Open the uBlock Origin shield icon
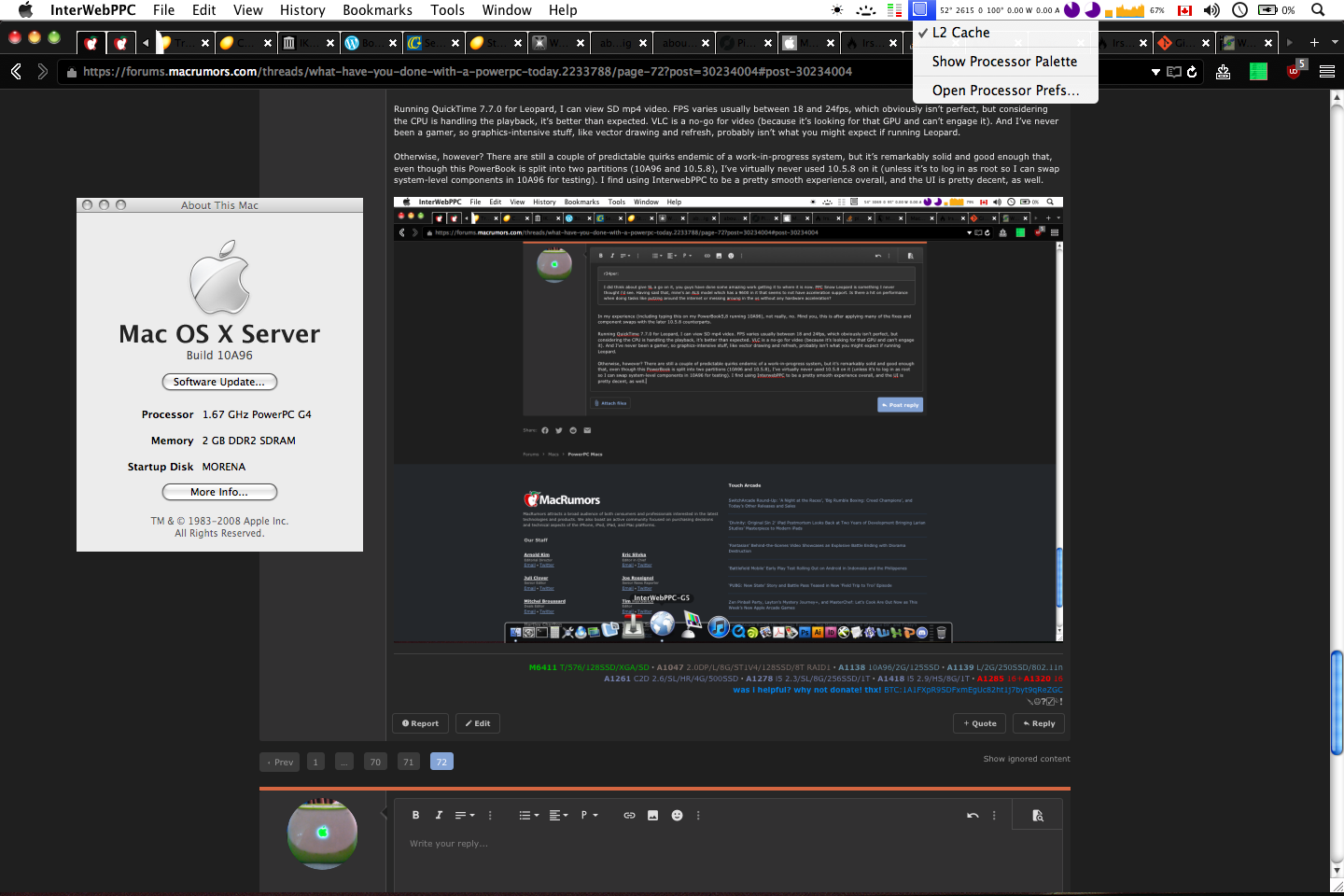Viewport: 1344px width, 896px height. [1295, 71]
